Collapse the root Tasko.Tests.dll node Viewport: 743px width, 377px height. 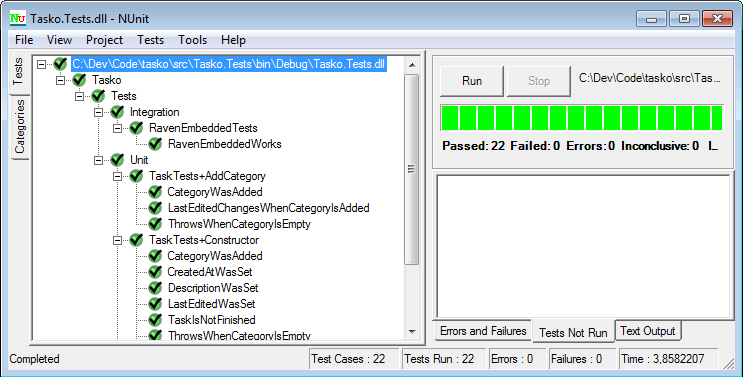(x=42, y=64)
